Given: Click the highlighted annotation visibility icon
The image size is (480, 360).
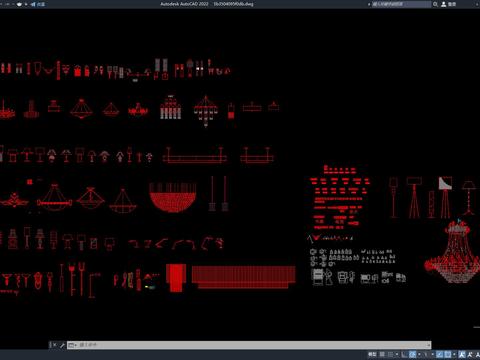Looking at the screenshot, I should (462, 354).
